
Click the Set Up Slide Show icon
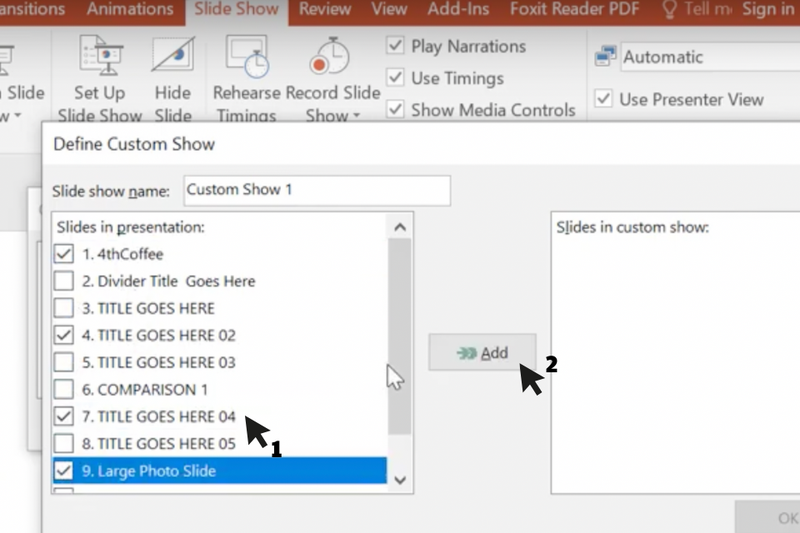click(x=99, y=58)
